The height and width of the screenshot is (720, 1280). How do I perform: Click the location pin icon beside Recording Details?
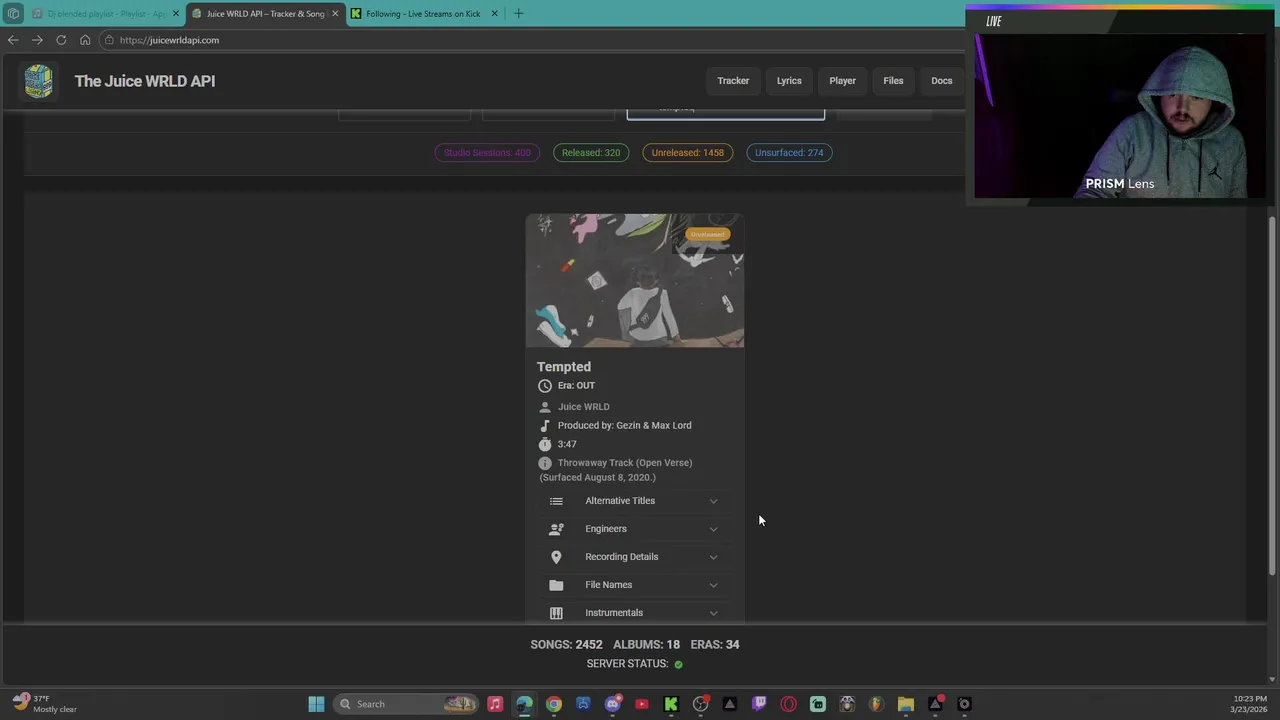click(x=556, y=557)
